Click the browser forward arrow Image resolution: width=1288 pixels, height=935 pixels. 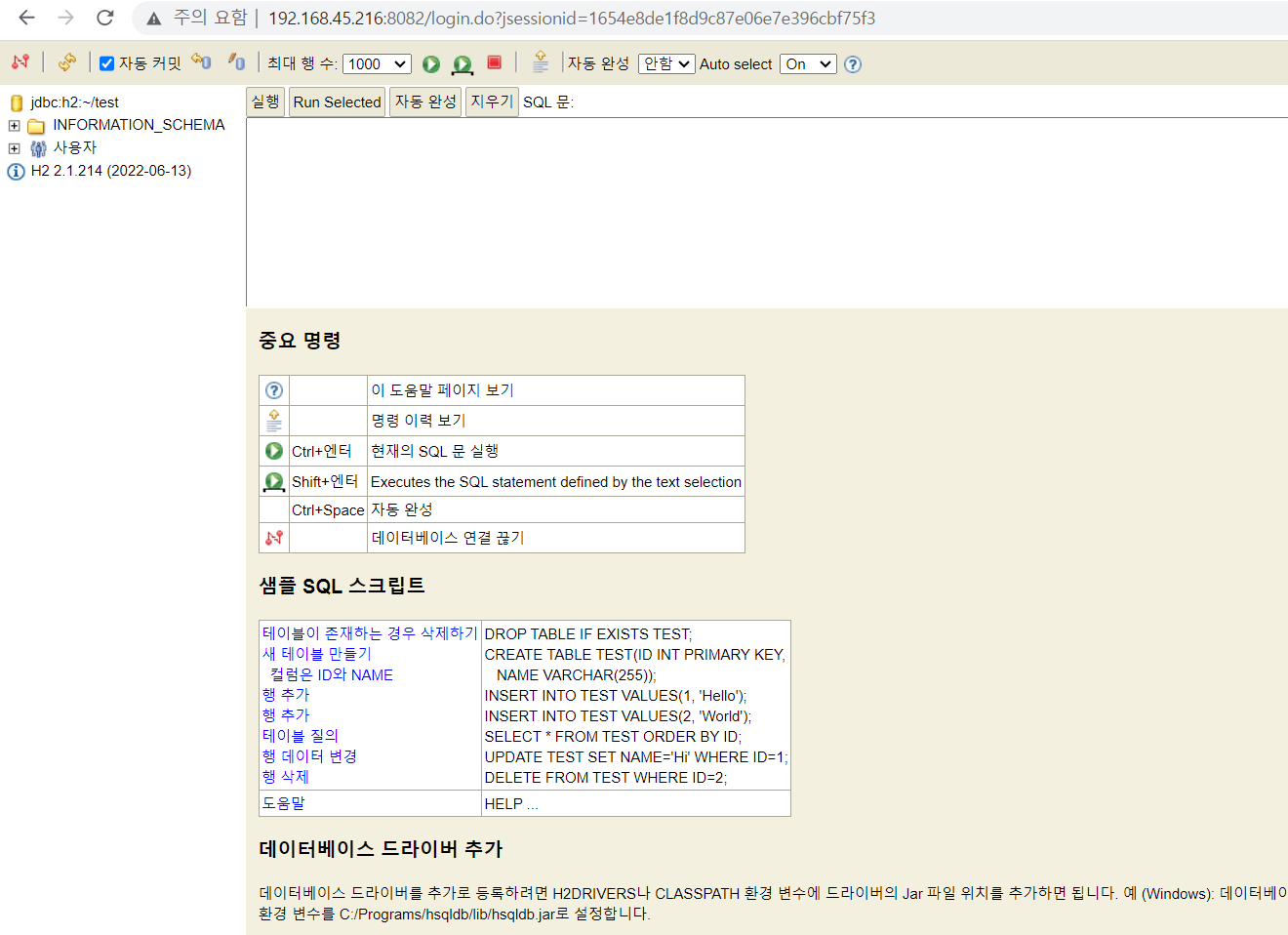tap(65, 18)
